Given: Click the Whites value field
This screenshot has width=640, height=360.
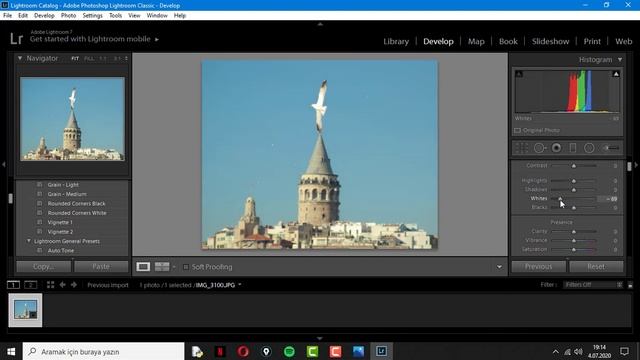Looking at the screenshot, I should coord(608,198).
